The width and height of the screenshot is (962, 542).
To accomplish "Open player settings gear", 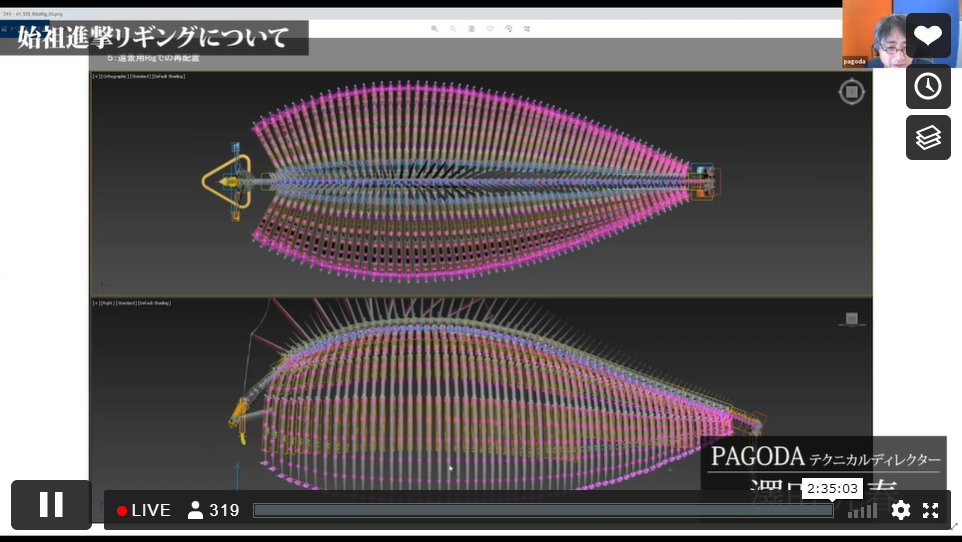I will click(900, 510).
